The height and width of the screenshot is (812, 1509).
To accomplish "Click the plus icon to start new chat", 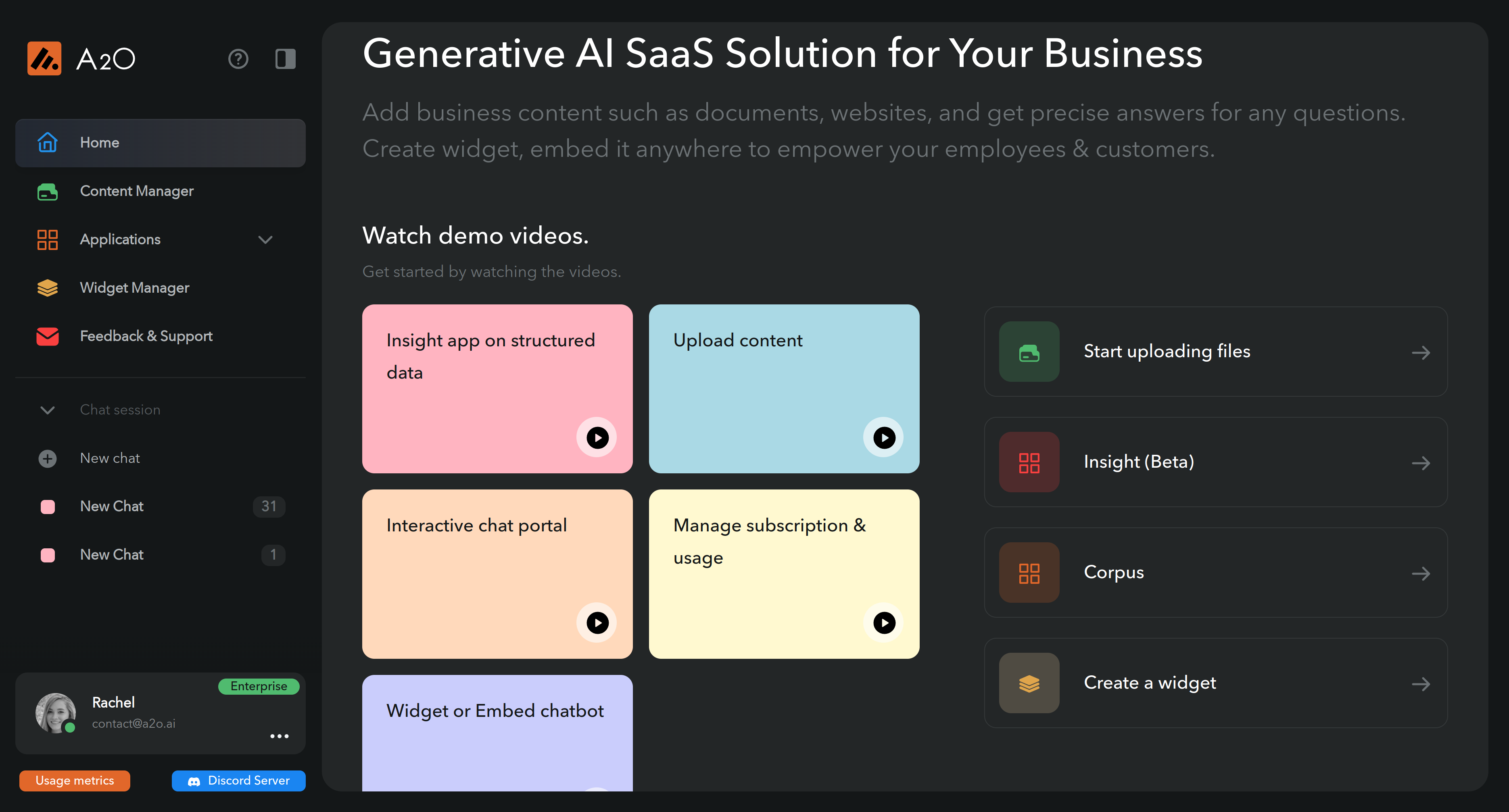I will click(x=47, y=458).
